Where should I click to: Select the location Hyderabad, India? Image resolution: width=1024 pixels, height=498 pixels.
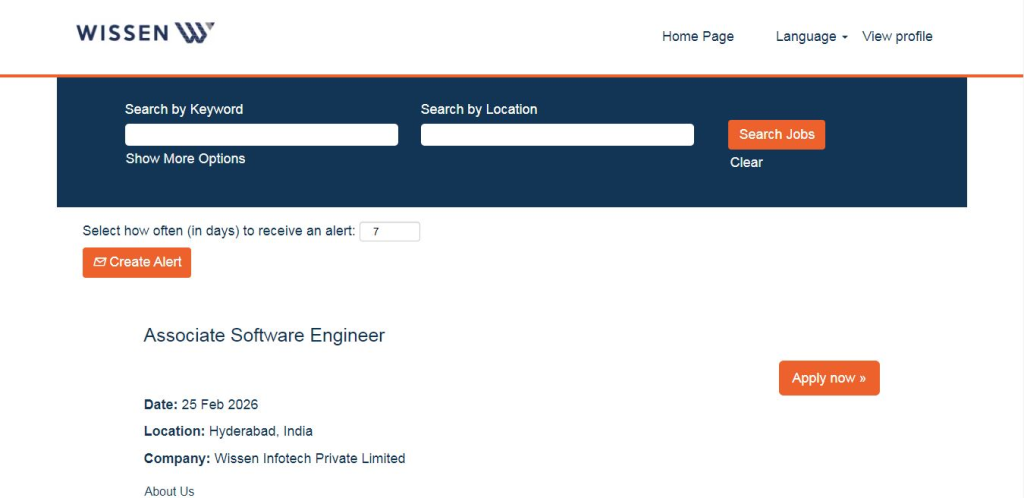point(261,431)
